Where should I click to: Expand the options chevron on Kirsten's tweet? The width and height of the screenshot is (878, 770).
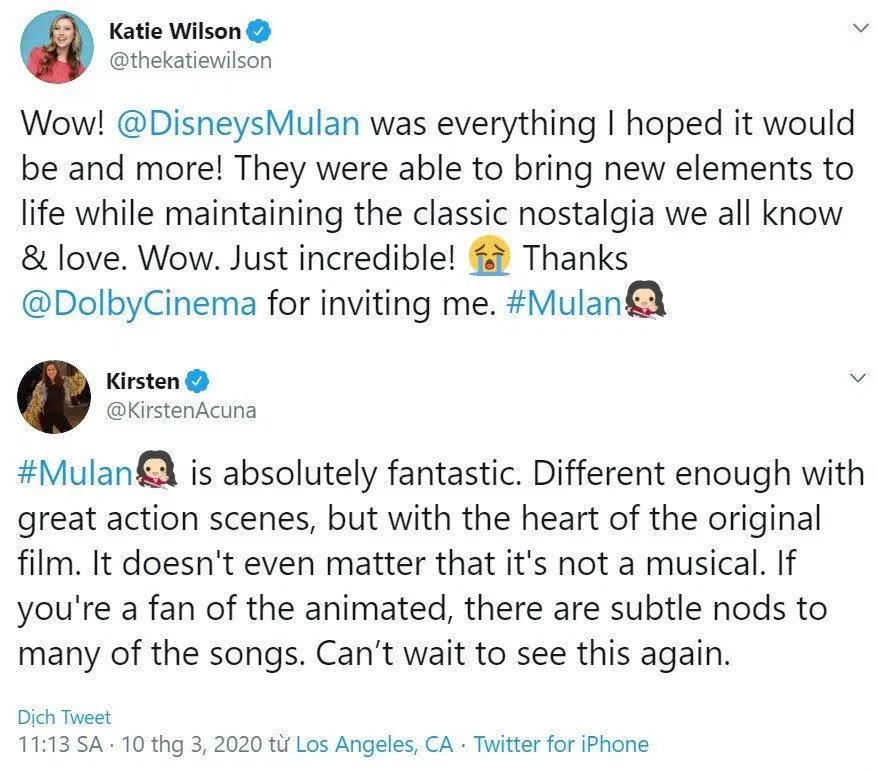click(858, 378)
